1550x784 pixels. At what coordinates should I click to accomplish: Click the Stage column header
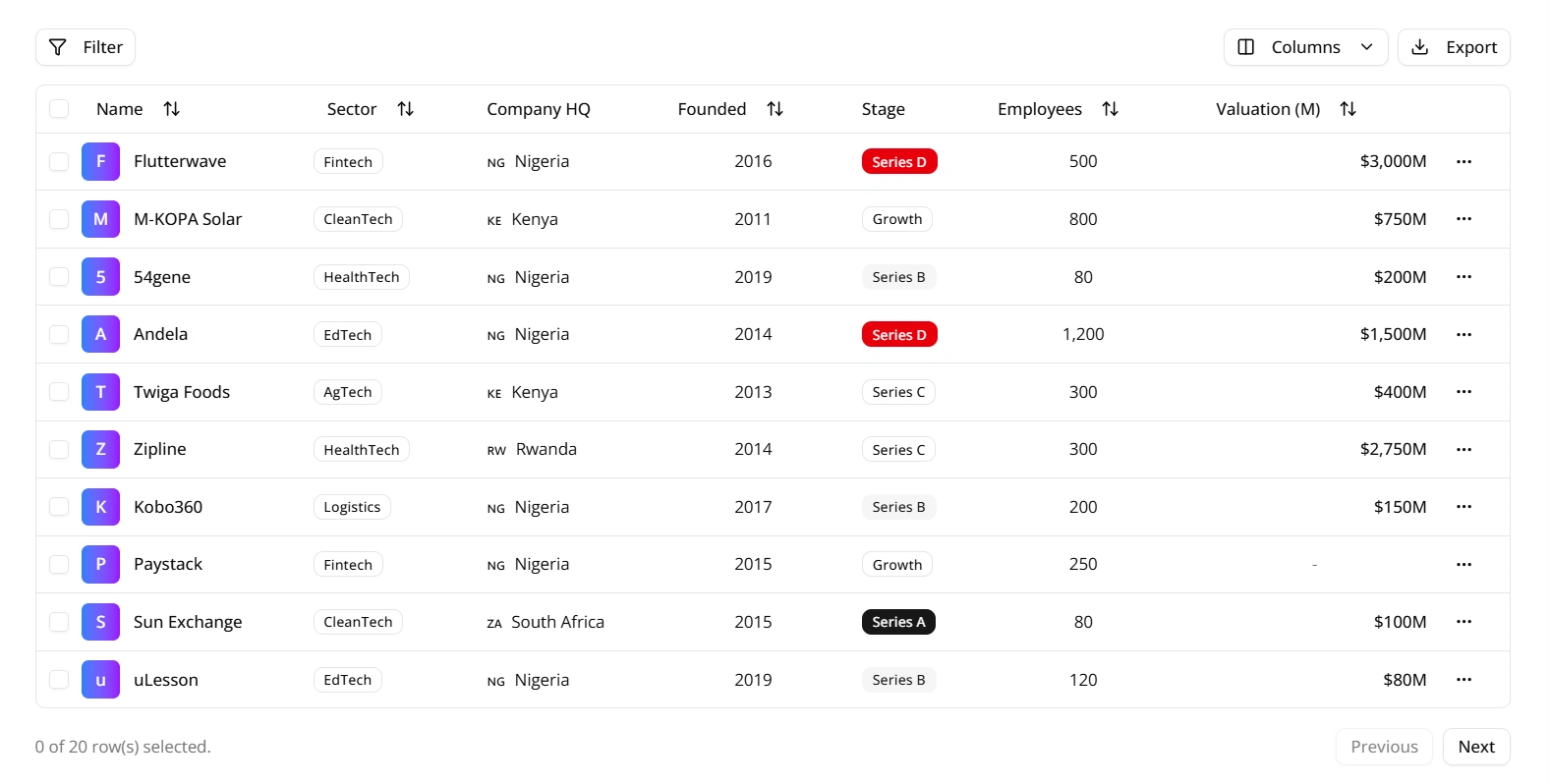(x=883, y=109)
